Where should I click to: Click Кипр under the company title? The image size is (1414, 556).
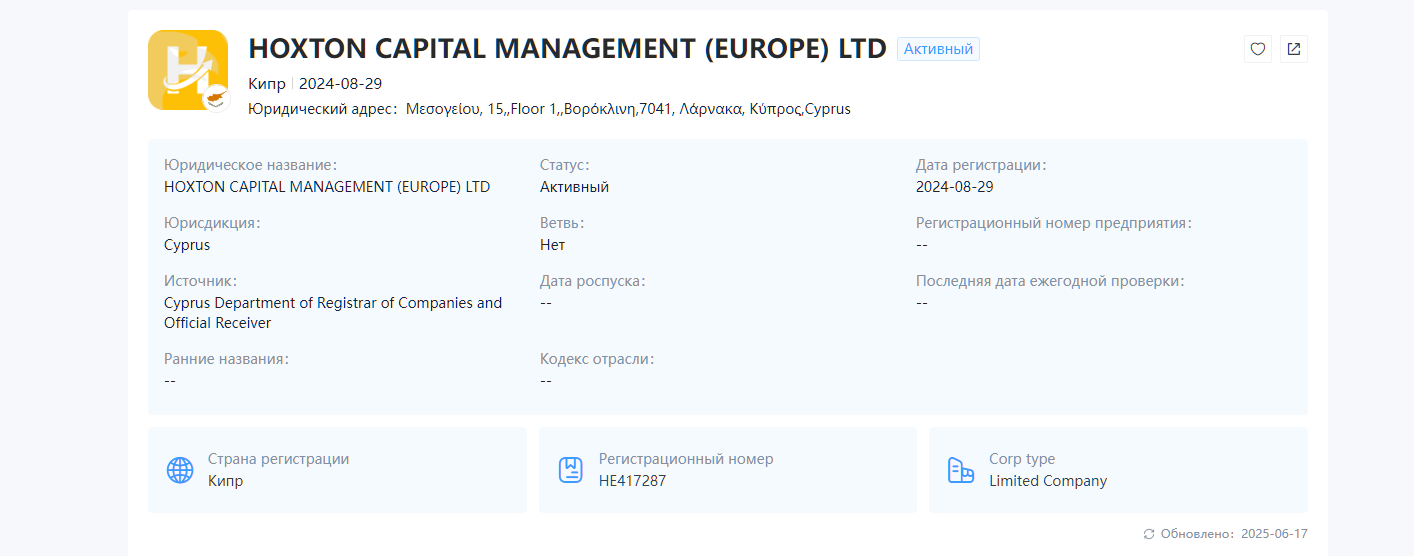click(267, 84)
